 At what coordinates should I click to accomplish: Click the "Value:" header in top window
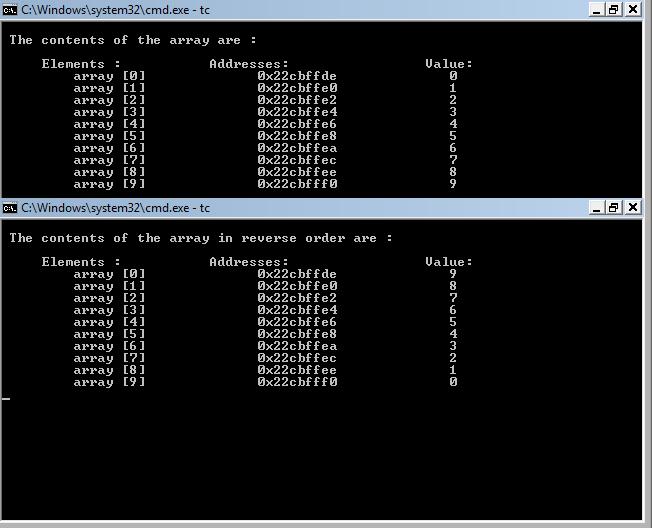coord(449,64)
